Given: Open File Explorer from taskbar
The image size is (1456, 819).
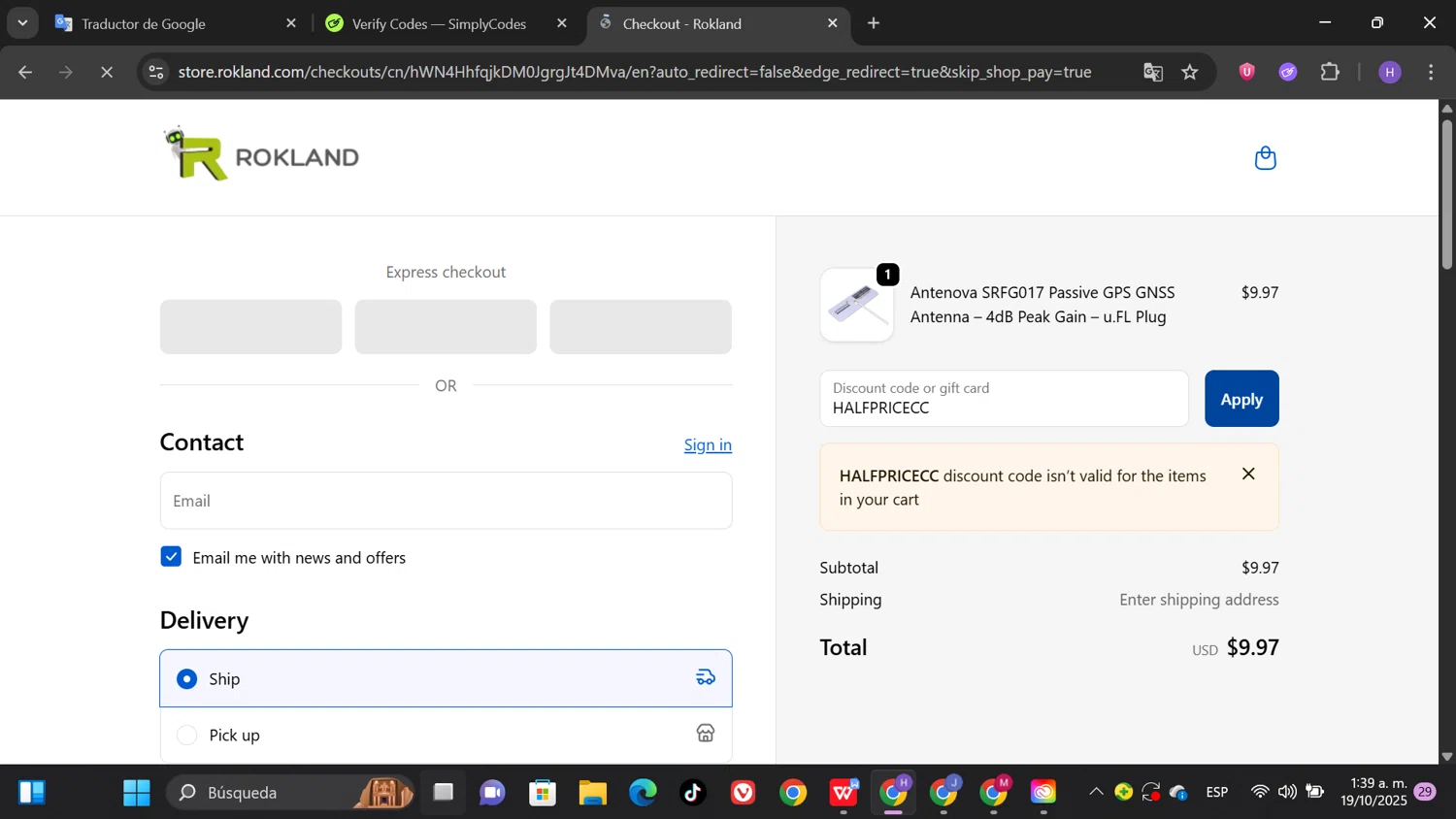Looking at the screenshot, I should 592,793.
